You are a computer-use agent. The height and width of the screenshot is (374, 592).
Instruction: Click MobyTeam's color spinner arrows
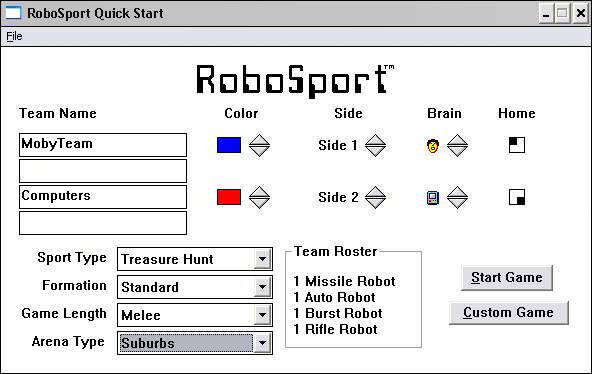point(259,145)
